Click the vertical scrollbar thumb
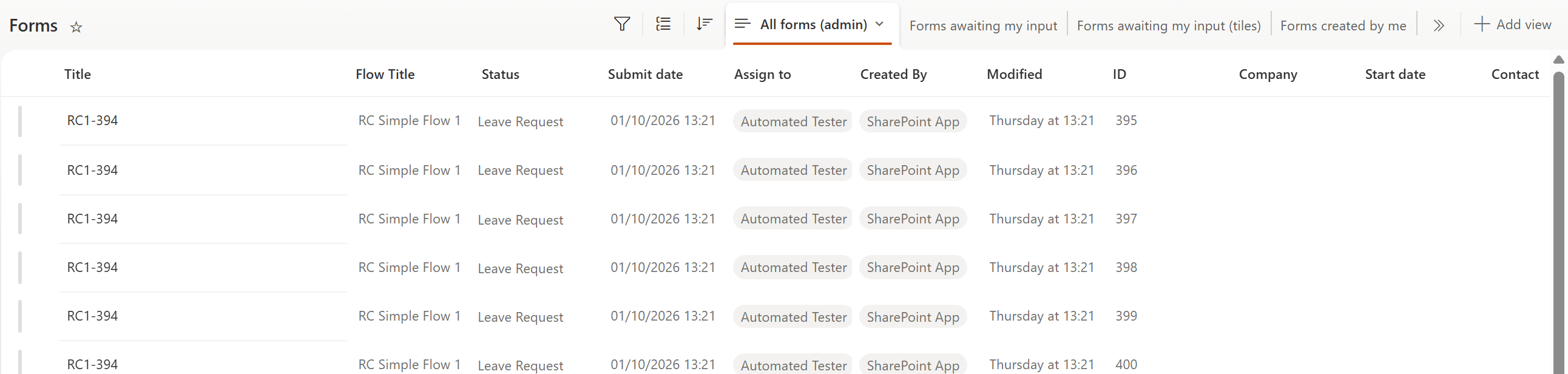Screen dimensions: 1568x374 [1559, 222]
